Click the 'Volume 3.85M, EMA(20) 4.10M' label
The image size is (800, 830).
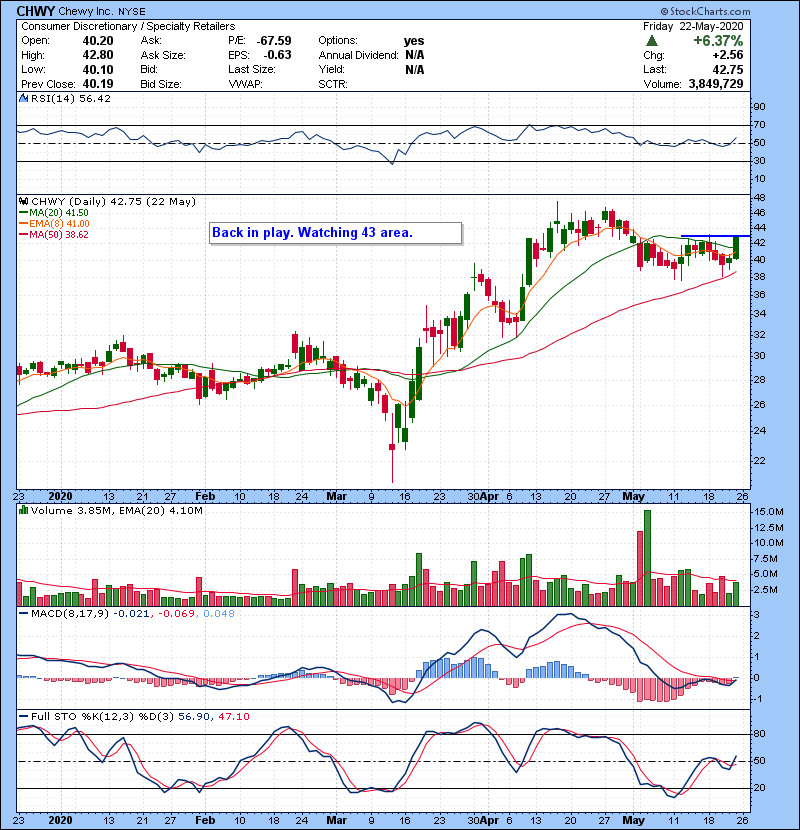tap(116, 510)
